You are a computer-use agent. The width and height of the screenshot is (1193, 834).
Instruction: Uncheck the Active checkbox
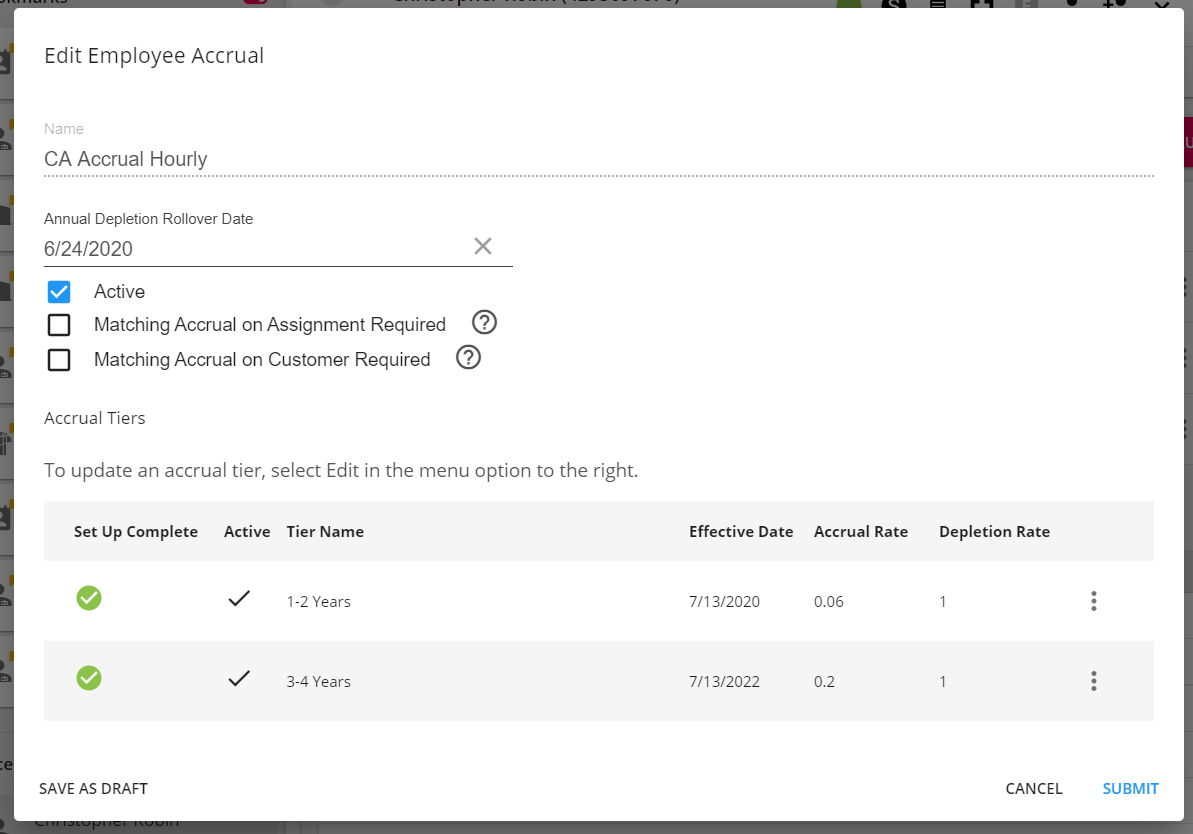tap(59, 292)
